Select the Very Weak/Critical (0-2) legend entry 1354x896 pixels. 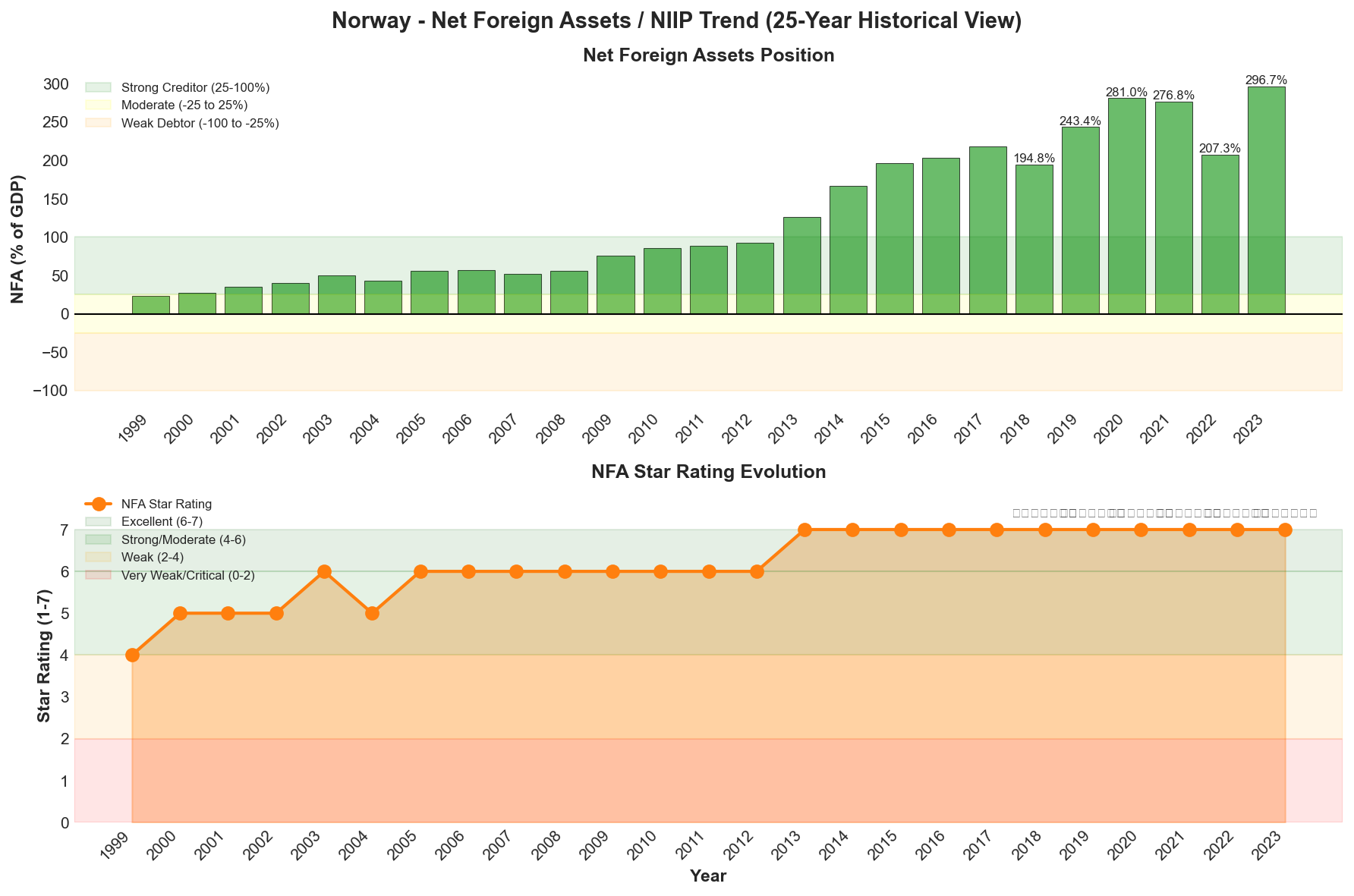point(99,575)
